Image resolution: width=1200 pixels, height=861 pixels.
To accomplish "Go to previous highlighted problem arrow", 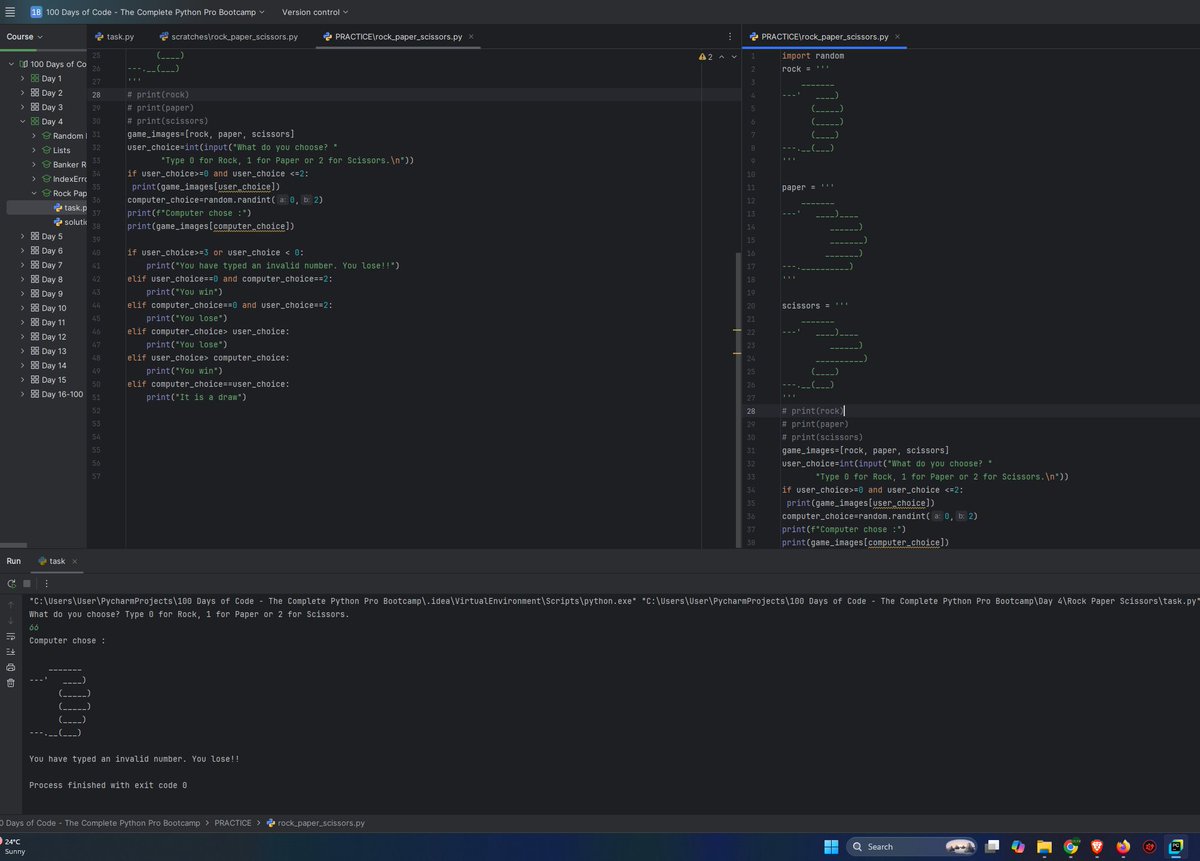I will coord(721,57).
